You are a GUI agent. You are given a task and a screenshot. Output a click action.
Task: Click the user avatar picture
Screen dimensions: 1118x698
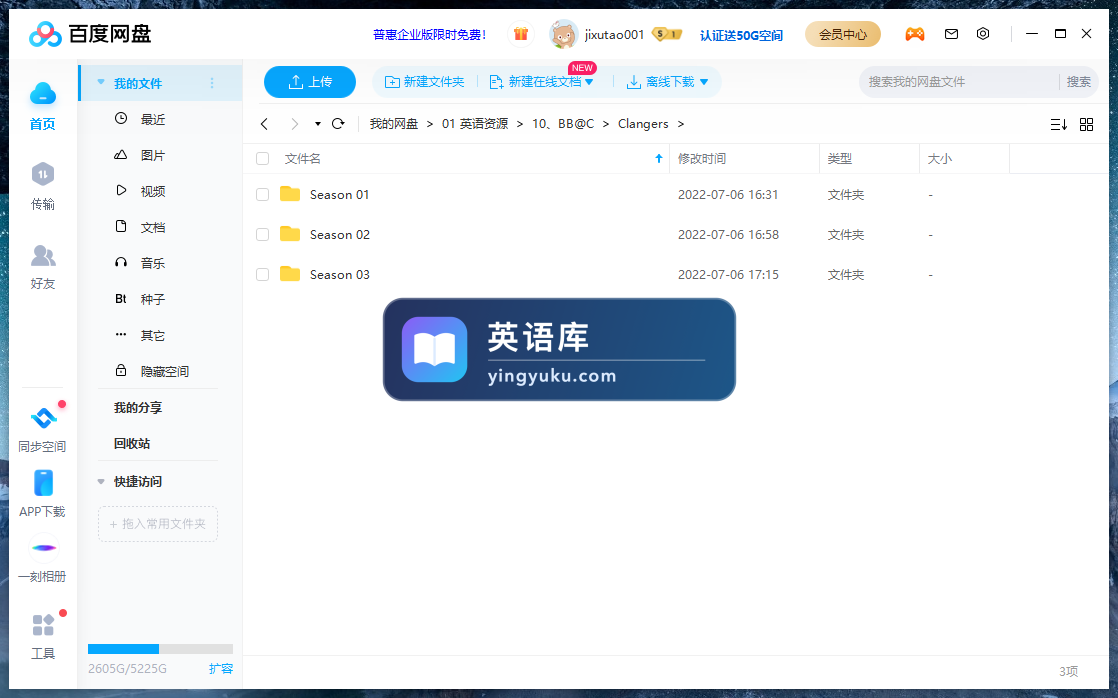coord(564,34)
